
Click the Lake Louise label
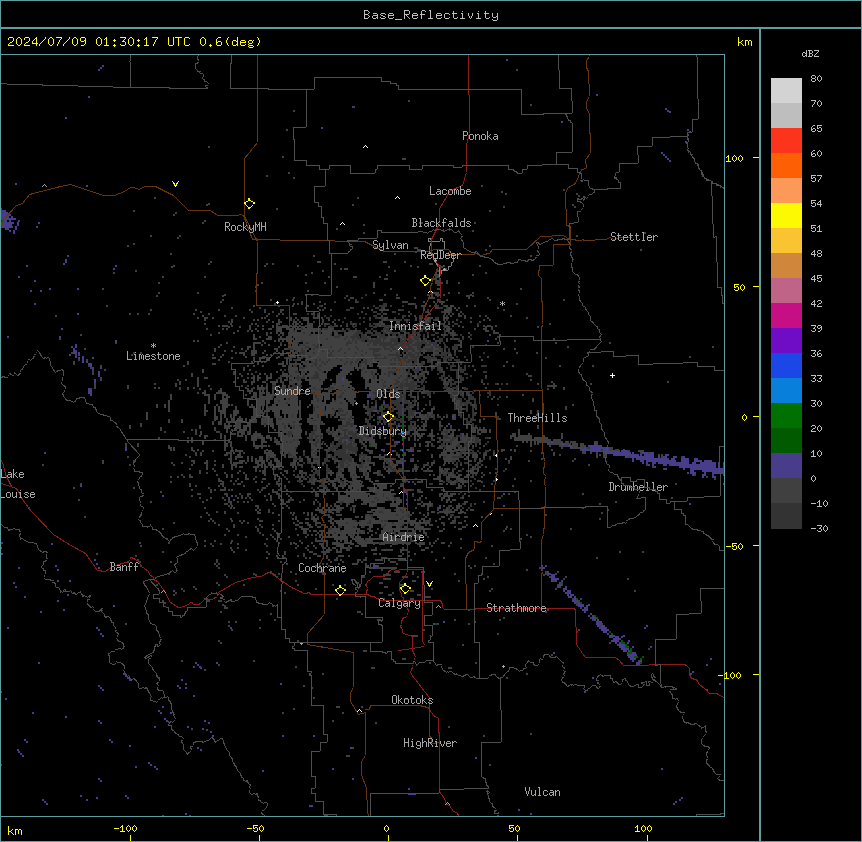(18, 484)
